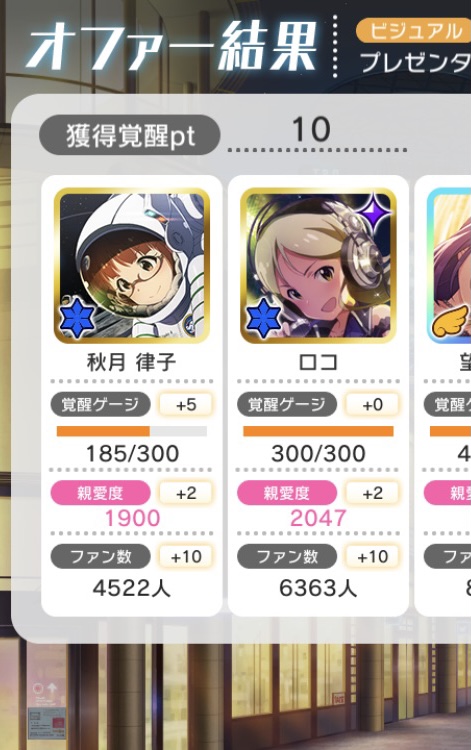
Task: Click the ロコ name text
Action: (x=318, y=362)
